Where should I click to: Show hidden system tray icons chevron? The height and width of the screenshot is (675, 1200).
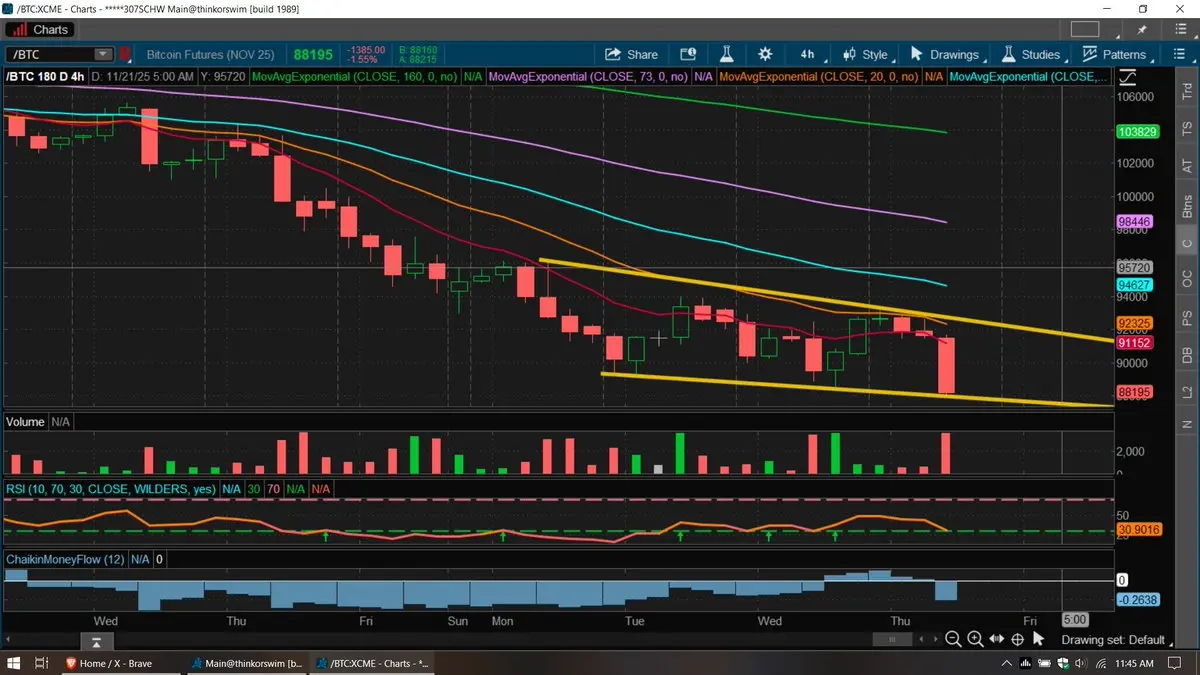1006,663
